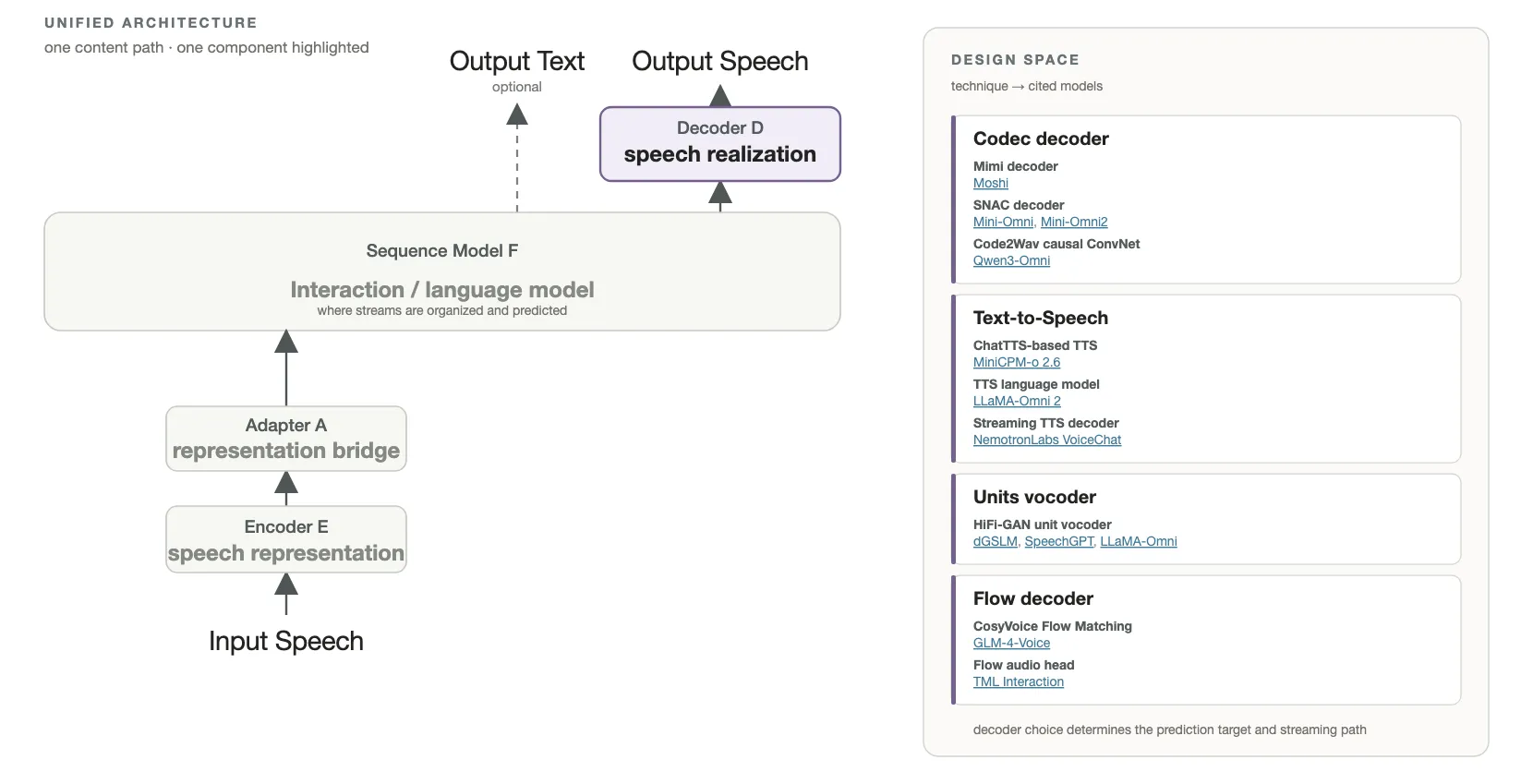The image size is (1533, 784).
Task: Follow the Mini-Omni2 link
Action: tap(1074, 222)
